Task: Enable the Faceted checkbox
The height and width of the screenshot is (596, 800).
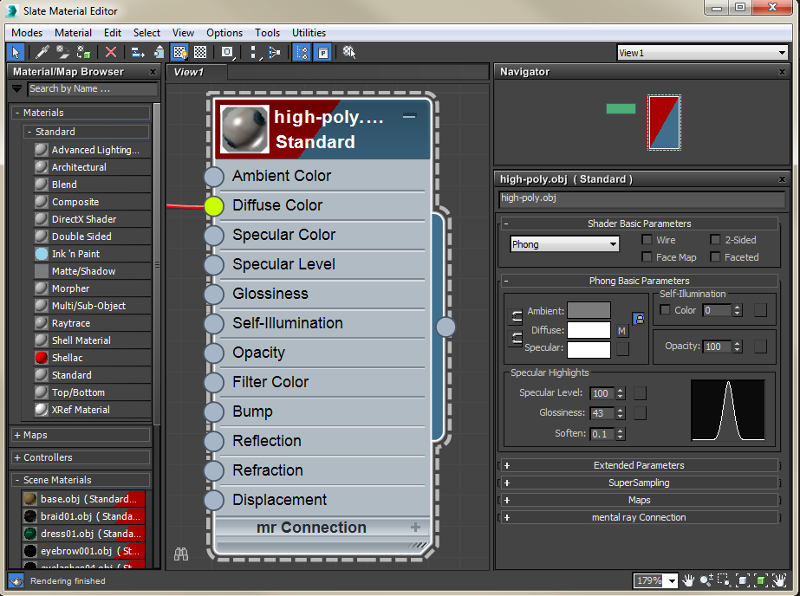Action: tap(715, 257)
